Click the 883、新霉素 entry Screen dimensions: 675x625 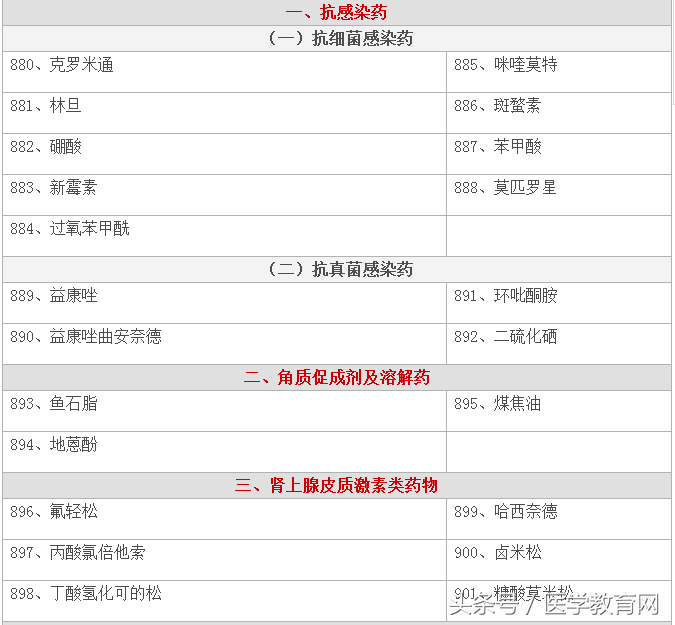point(54,188)
